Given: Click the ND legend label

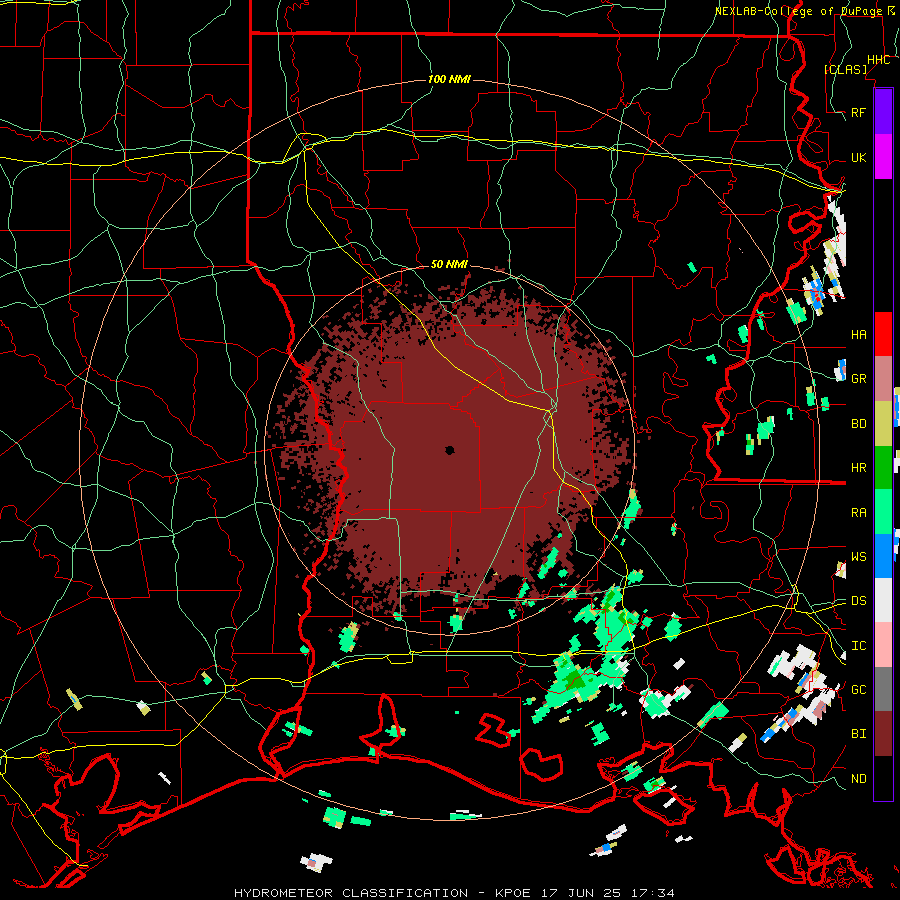Looking at the screenshot, I should click(x=859, y=778).
